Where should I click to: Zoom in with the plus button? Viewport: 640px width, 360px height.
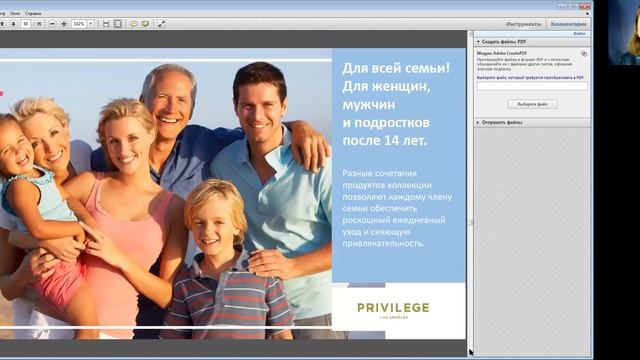[64, 24]
